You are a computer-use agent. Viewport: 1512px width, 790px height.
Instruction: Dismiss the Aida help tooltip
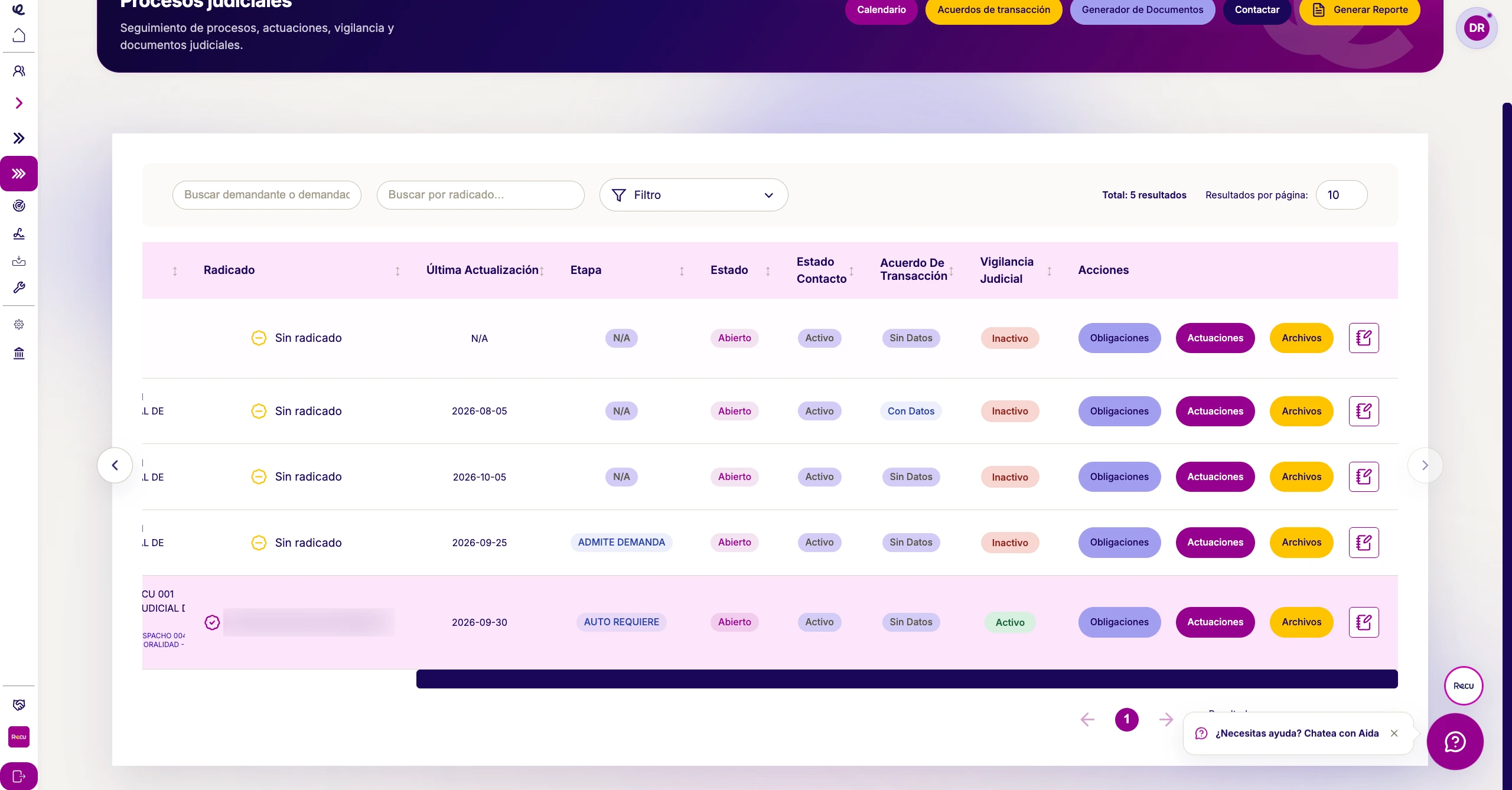1394,733
